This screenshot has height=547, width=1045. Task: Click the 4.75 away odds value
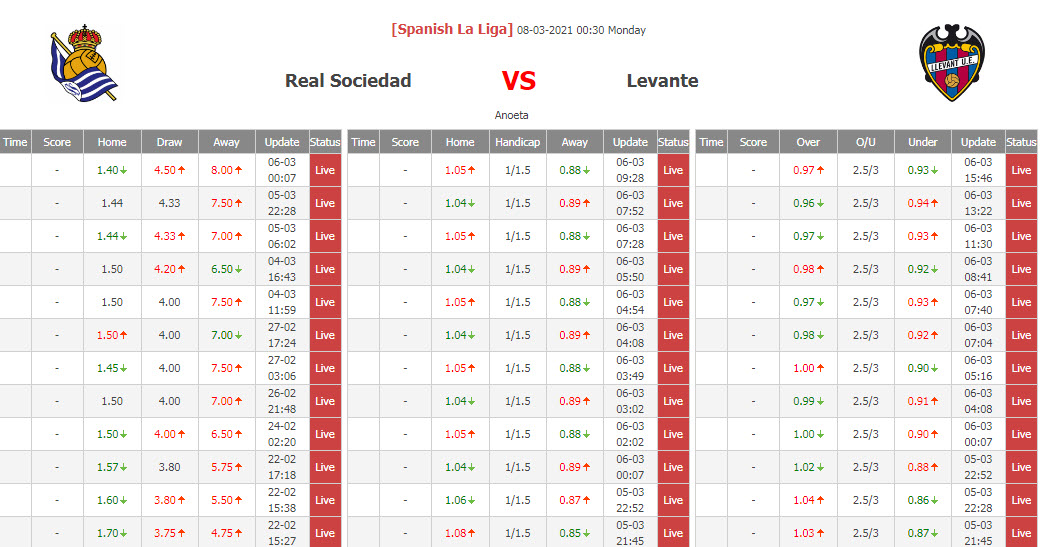226,533
